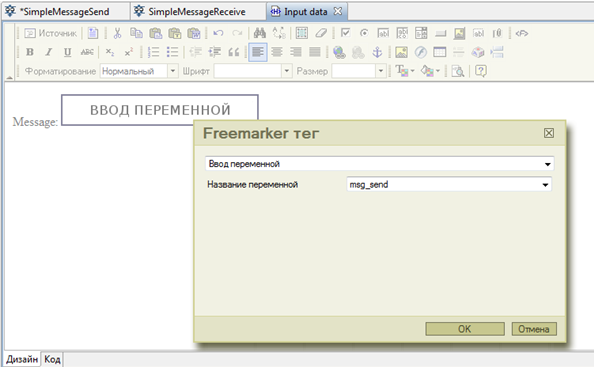Insert a table
The image size is (594, 367).
(439, 52)
